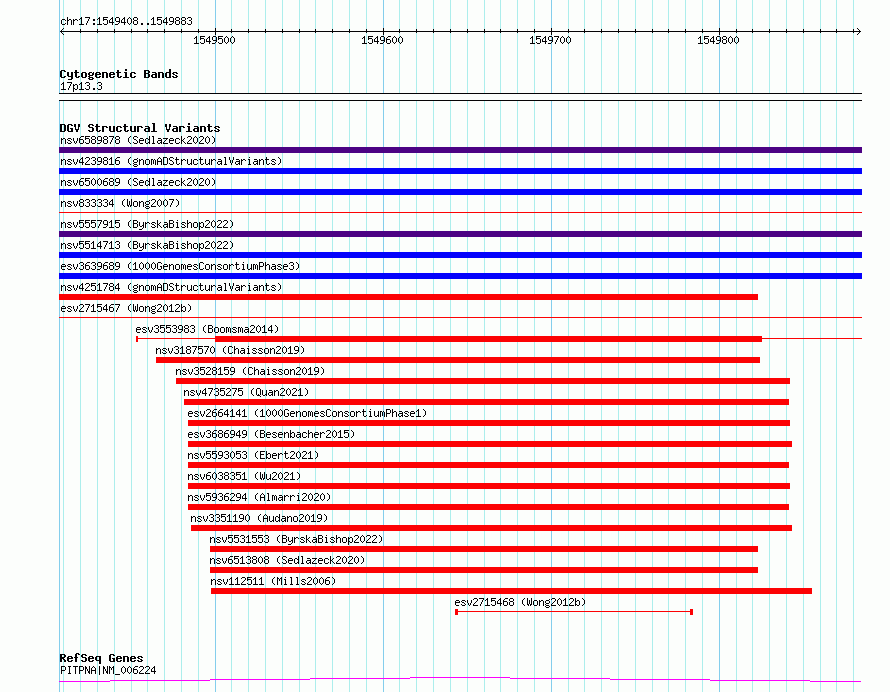Click the 1549600 ruler position label
The width and height of the screenshot is (890, 692).
(x=382, y=40)
